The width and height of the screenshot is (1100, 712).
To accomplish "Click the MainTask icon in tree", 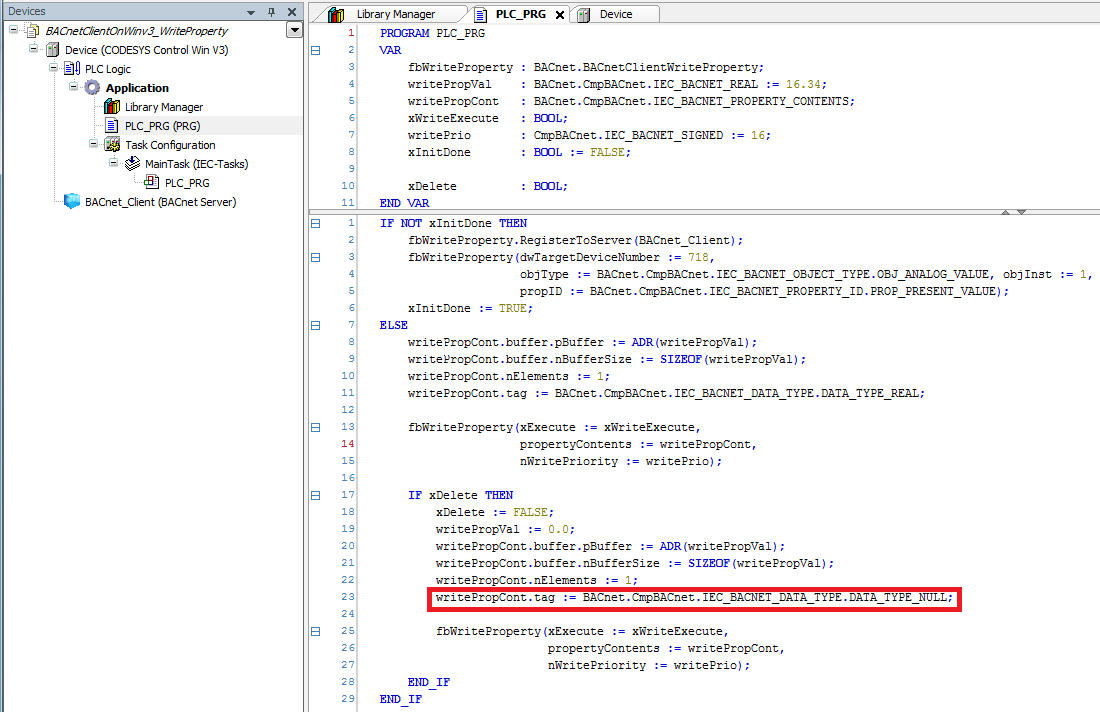I will click(132, 164).
